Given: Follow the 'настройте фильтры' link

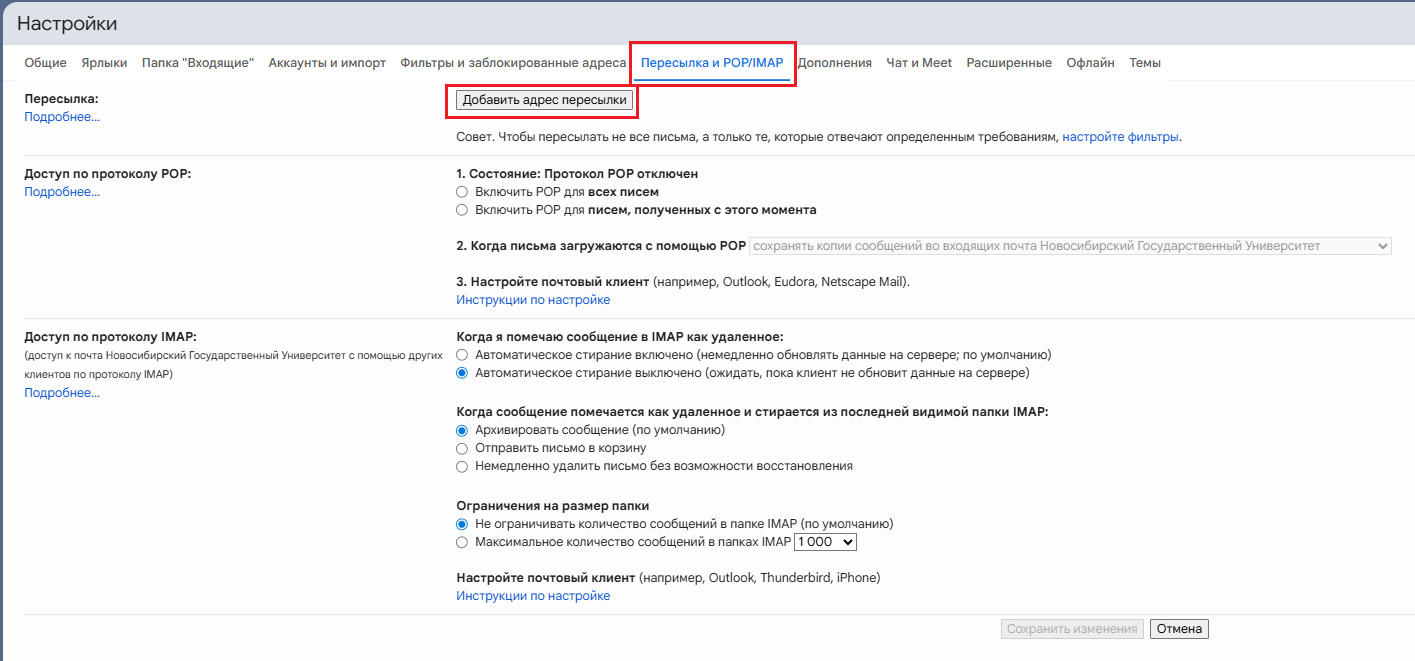Looking at the screenshot, I should coord(1120,137).
